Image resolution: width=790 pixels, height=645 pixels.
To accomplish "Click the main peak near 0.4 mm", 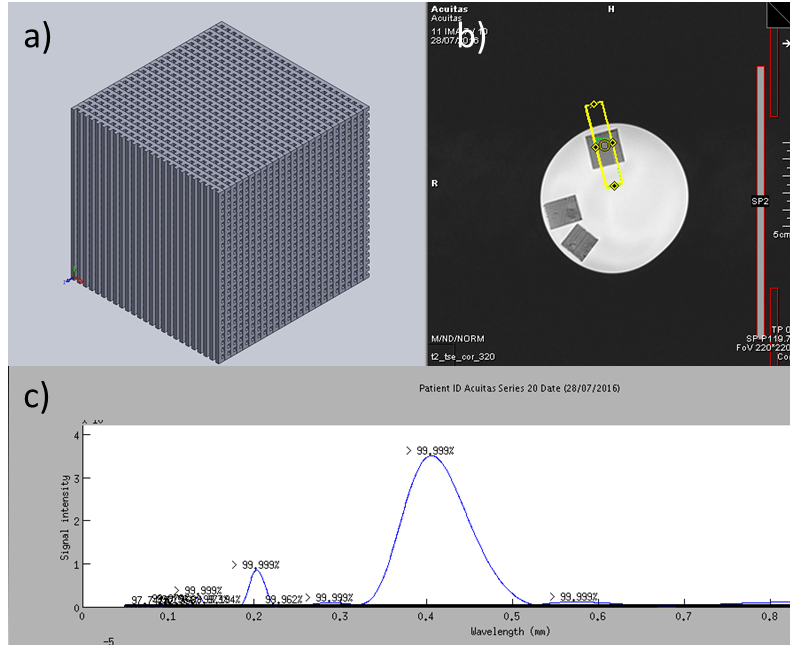I will coord(429,457).
